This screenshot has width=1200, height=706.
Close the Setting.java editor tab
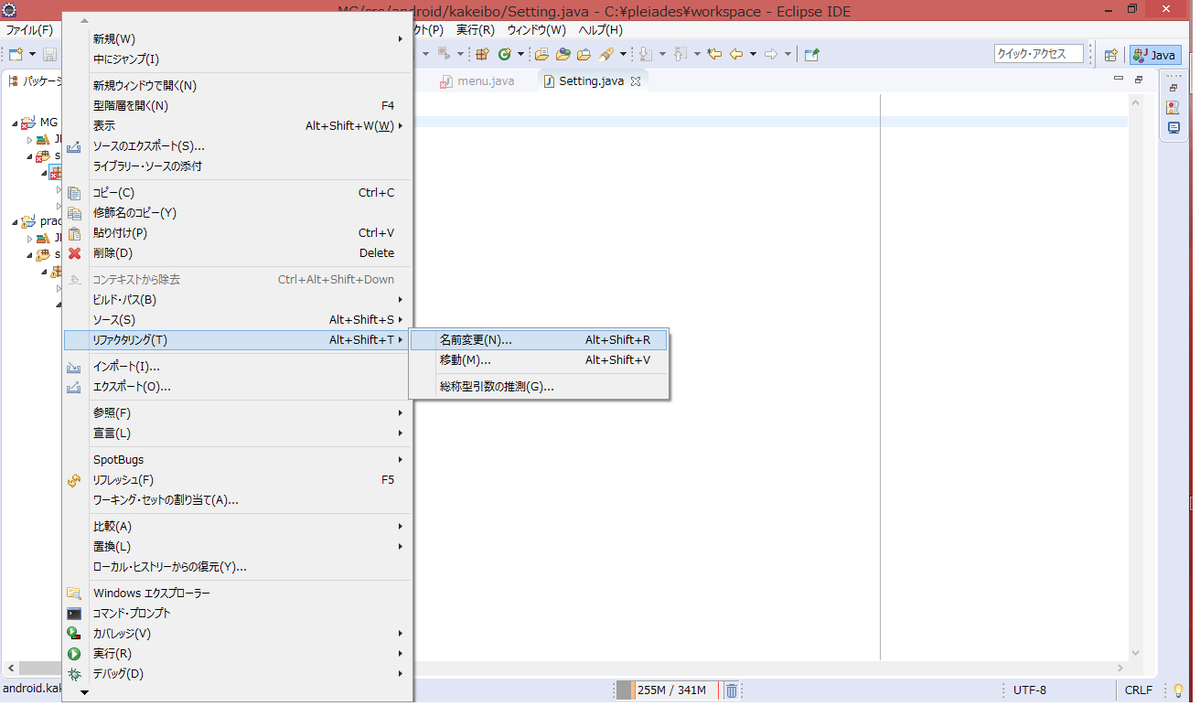[634, 81]
